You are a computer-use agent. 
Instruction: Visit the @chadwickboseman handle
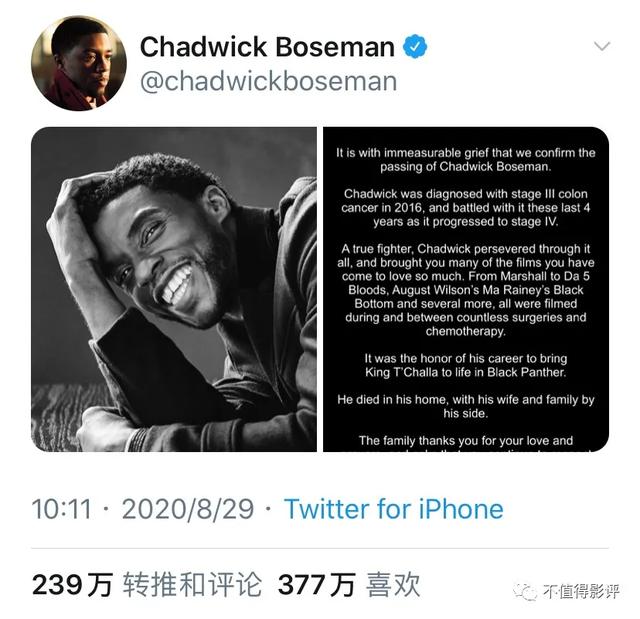[x=268, y=81]
